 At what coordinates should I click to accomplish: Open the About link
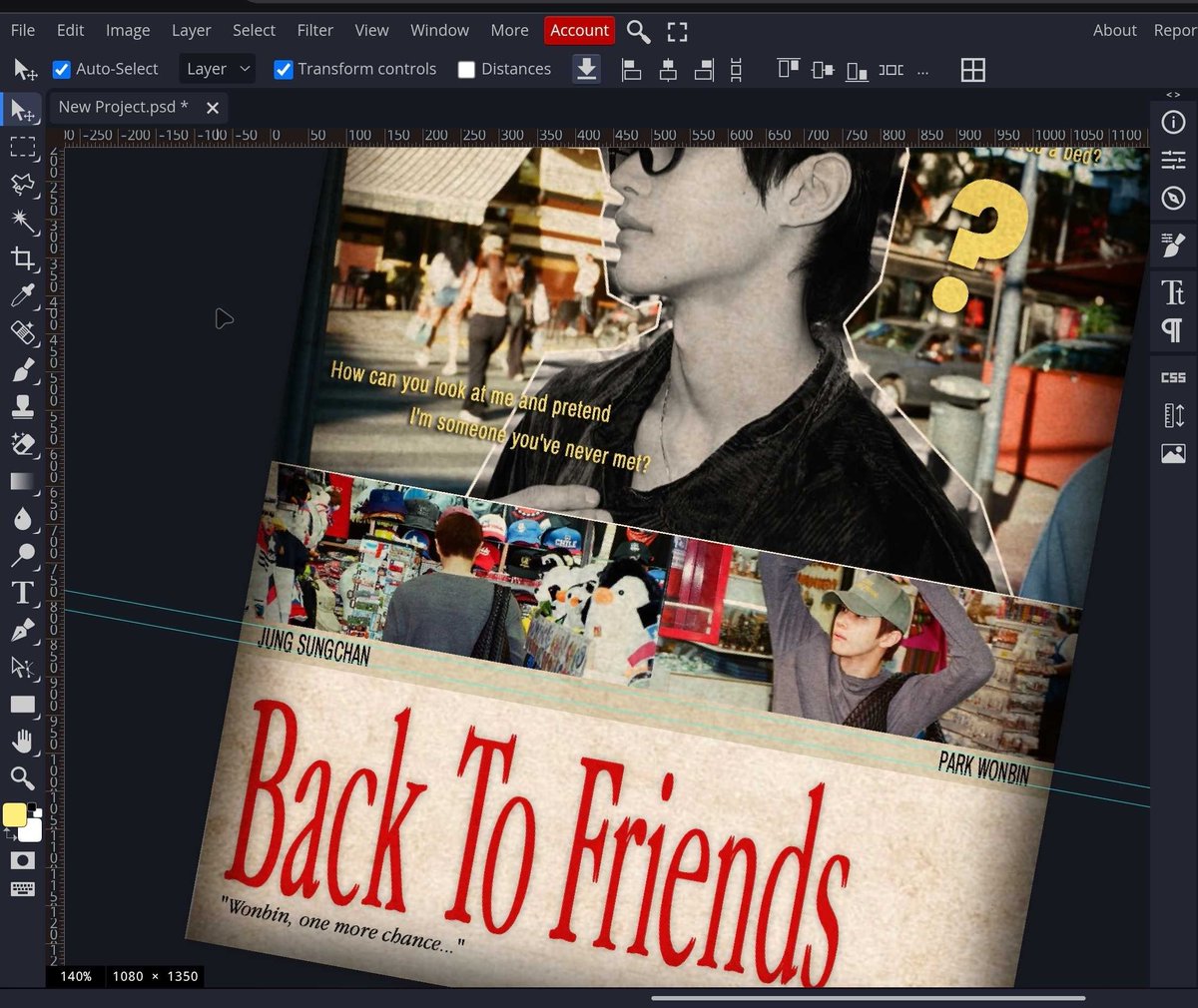tap(1114, 30)
